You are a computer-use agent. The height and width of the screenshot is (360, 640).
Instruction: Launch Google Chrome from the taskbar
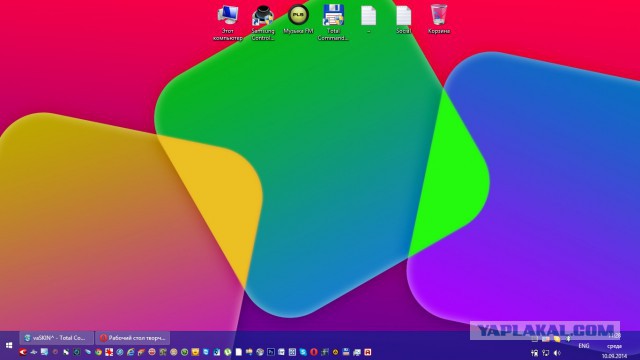tap(98, 352)
